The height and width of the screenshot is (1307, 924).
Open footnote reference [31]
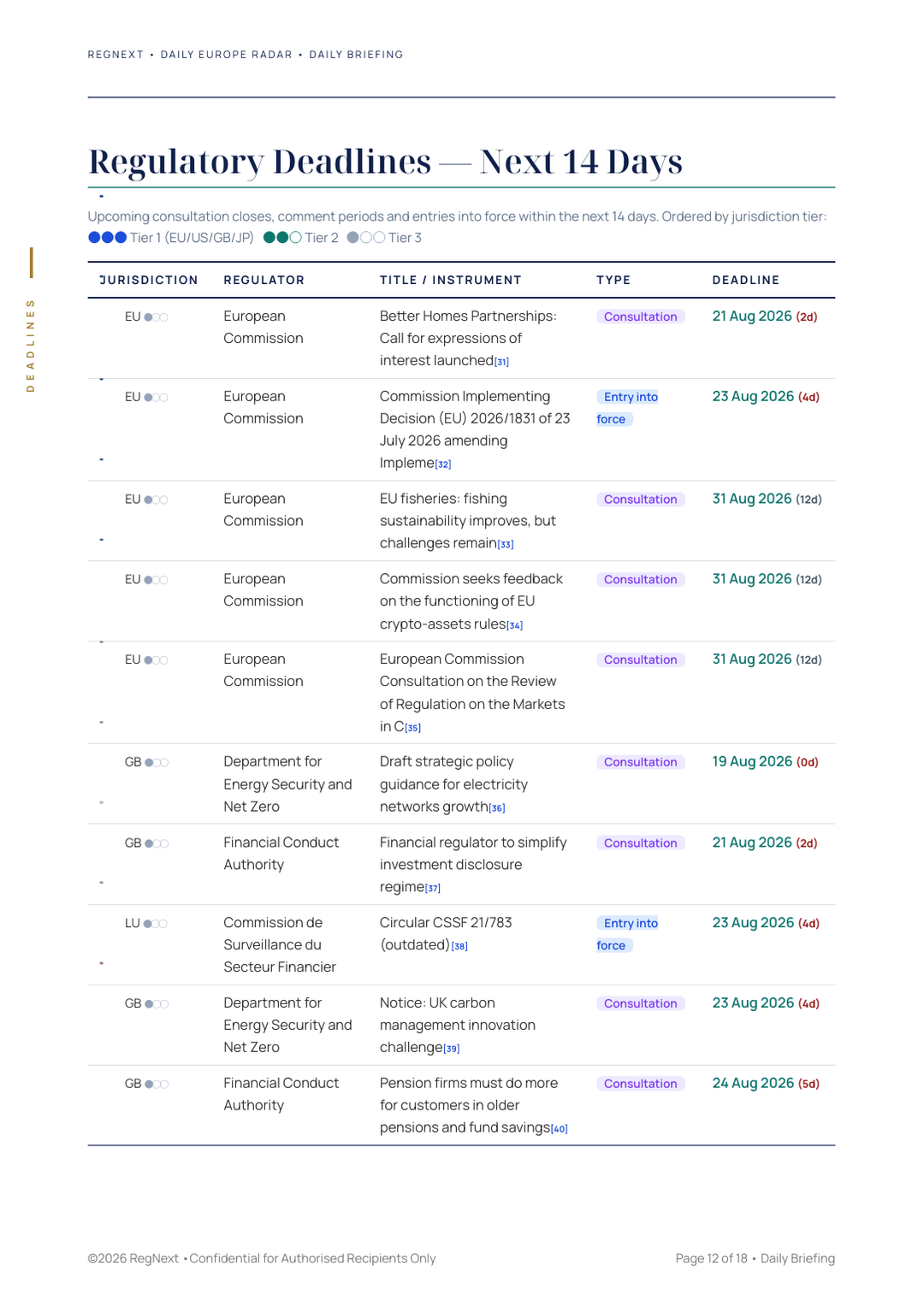pos(501,362)
